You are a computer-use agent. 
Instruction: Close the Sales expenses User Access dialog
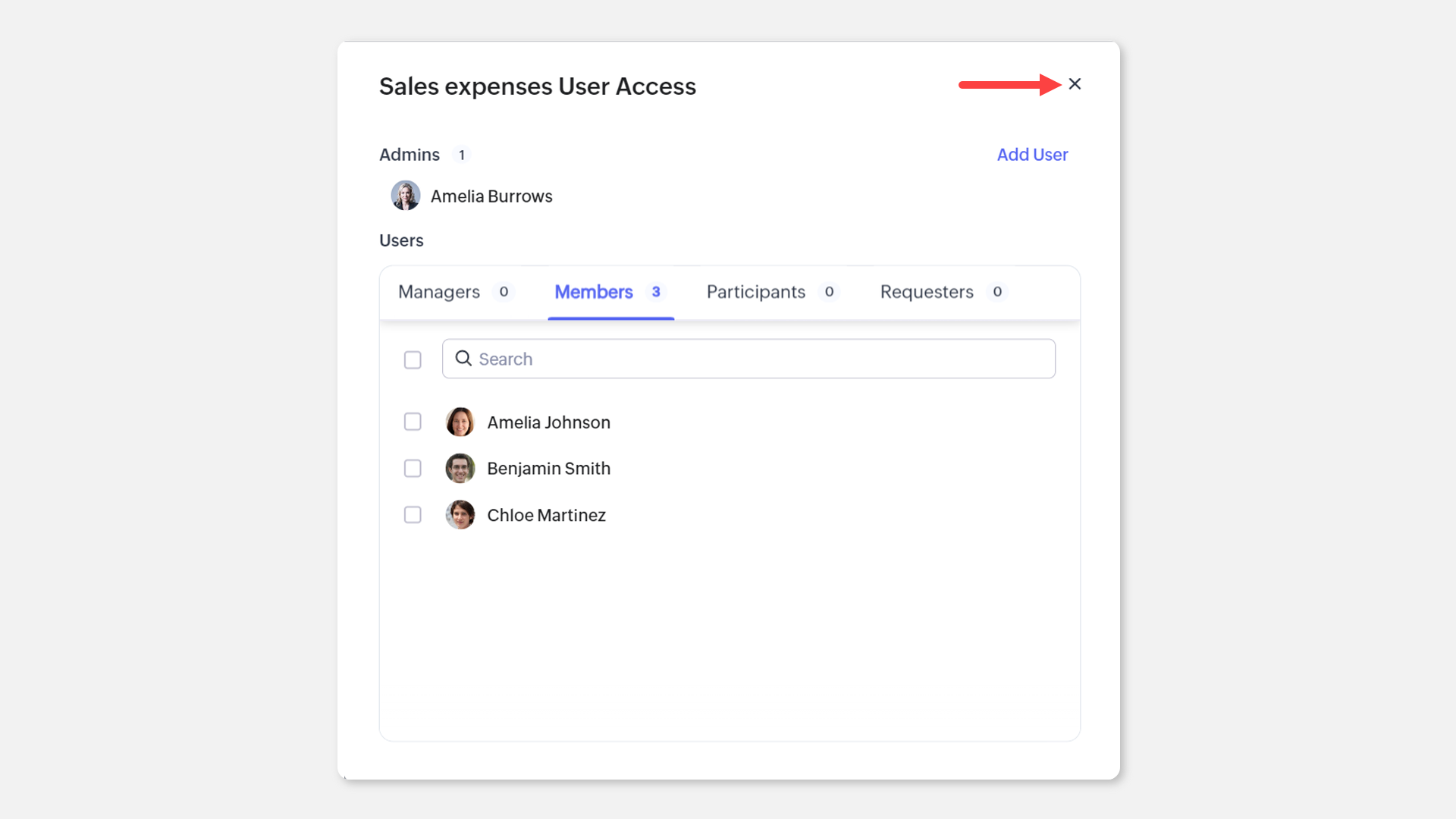[x=1075, y=84]
